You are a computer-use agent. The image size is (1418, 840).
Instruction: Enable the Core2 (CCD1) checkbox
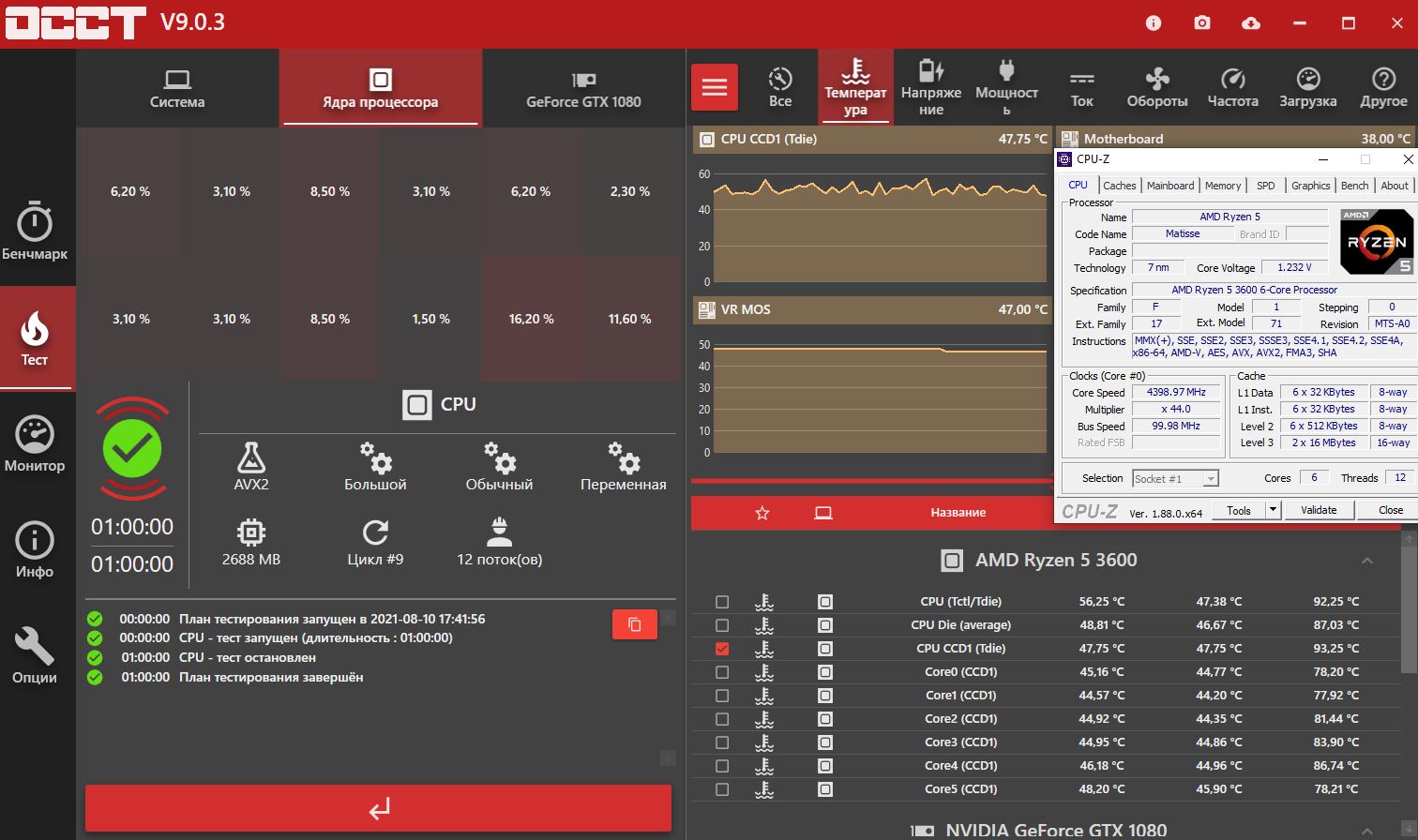coord(722,719)
